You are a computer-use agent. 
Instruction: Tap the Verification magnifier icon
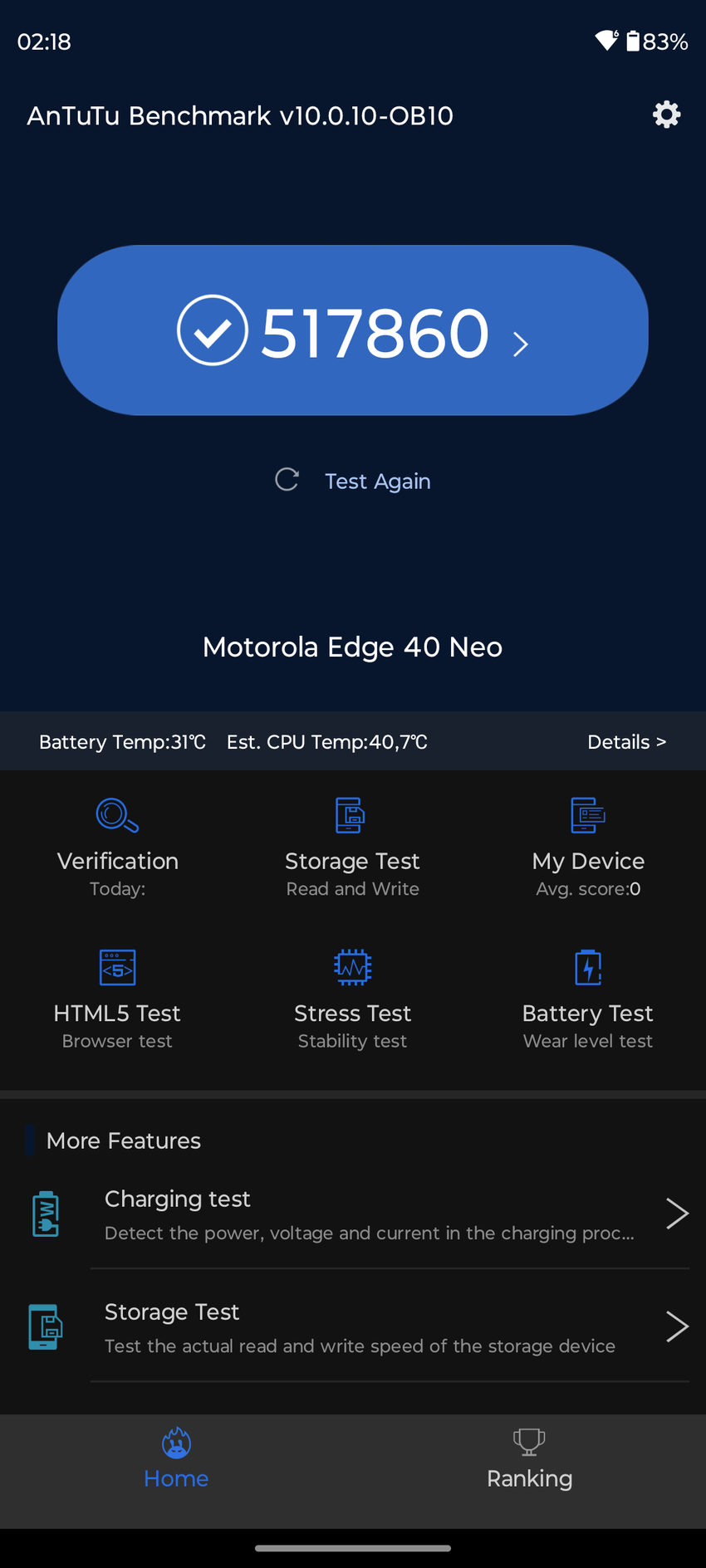(117, 815)
